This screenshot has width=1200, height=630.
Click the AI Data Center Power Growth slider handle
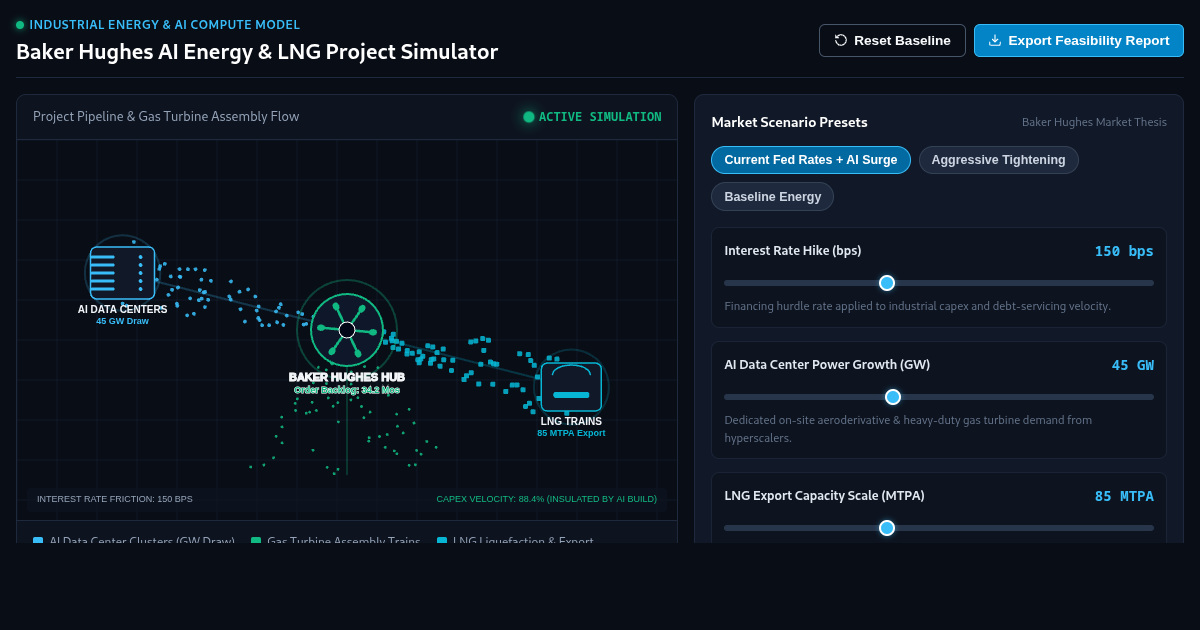pos(893,397)
